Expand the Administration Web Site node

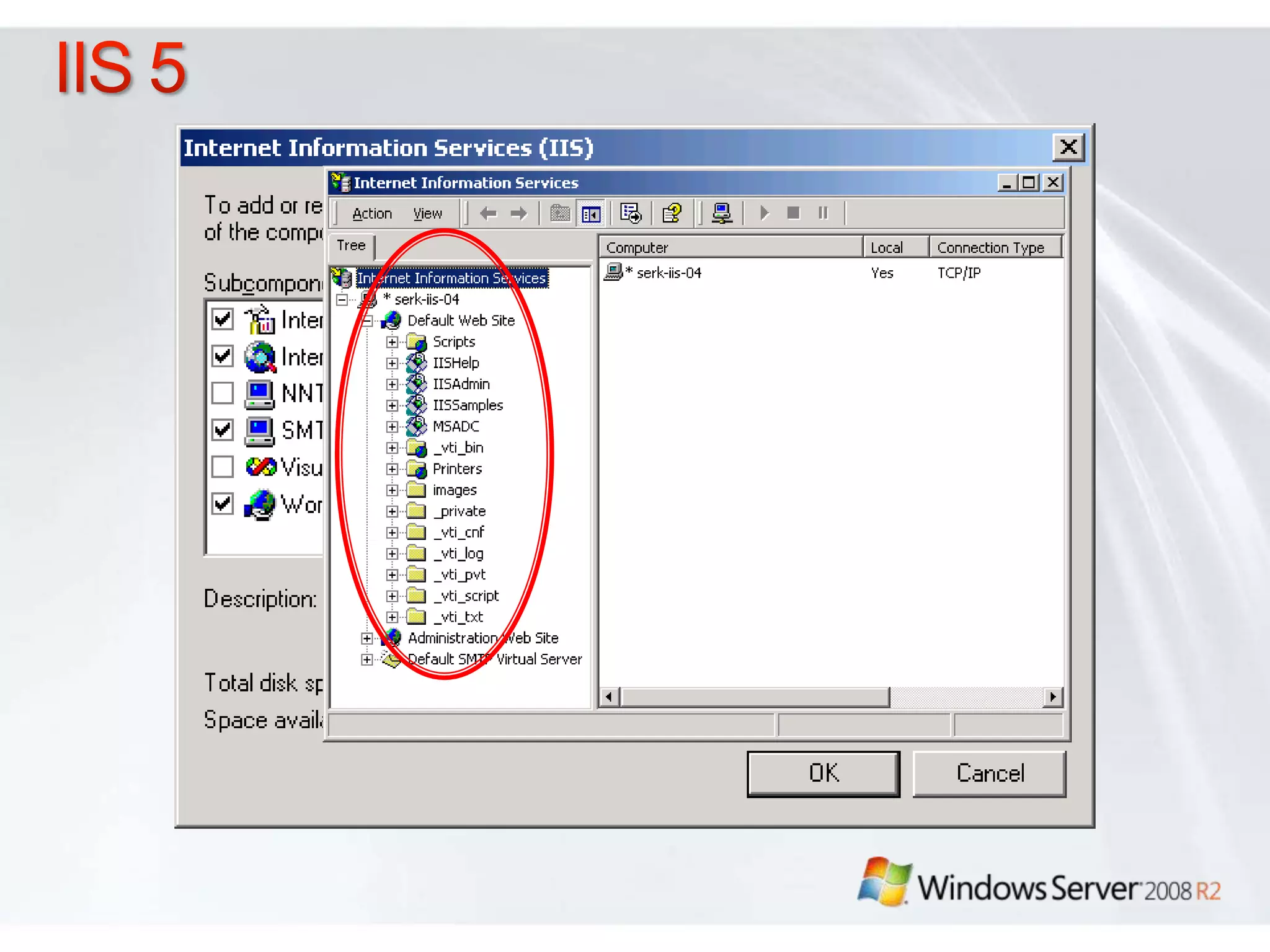[367, 638]
